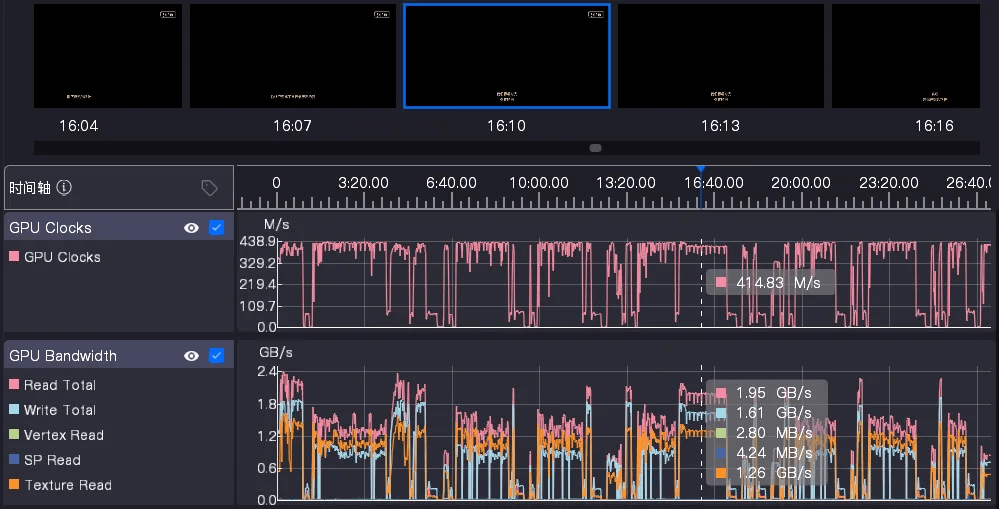
Task: Select the 16:07 screenshot thumbnail
Action: point(293,56)
